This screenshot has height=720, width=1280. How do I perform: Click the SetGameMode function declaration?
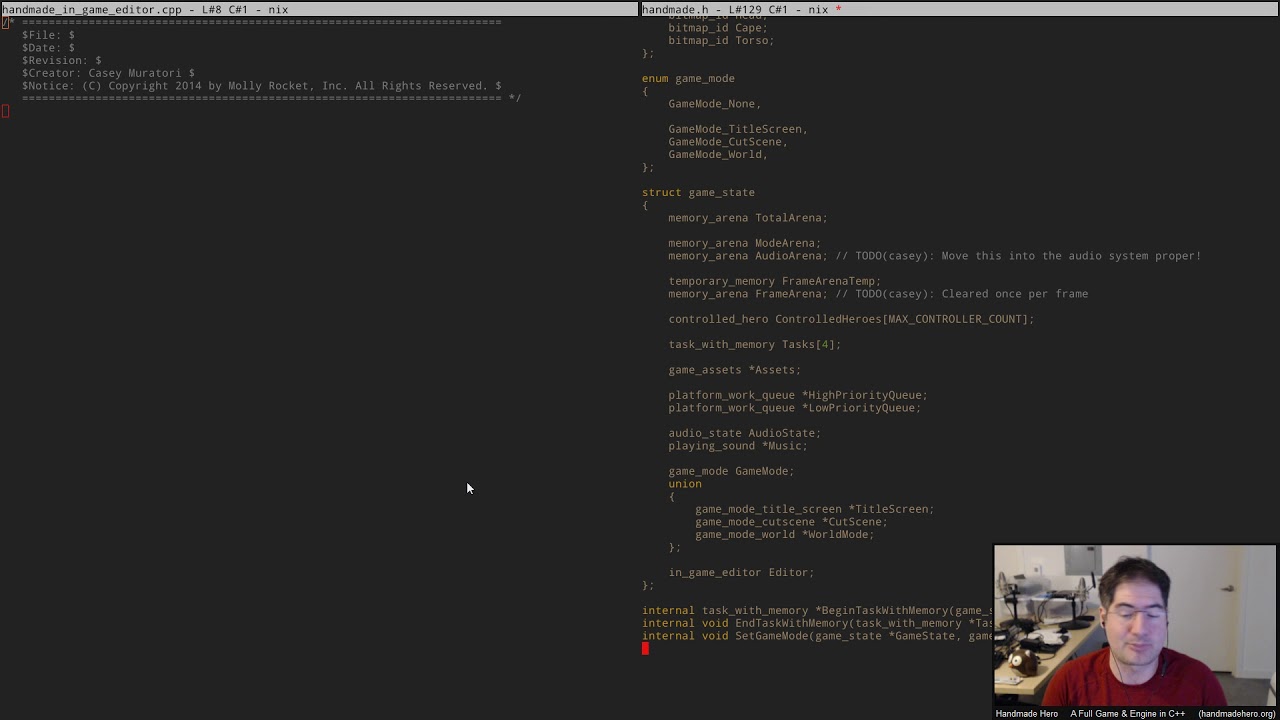coord(817,636)
